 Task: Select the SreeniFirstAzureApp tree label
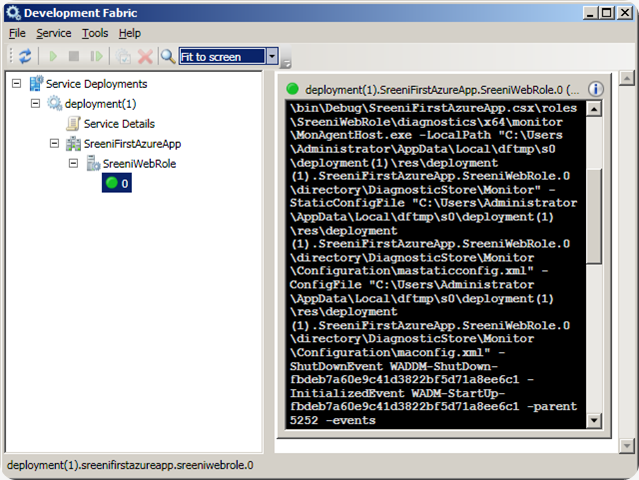(x=132, y=143)
